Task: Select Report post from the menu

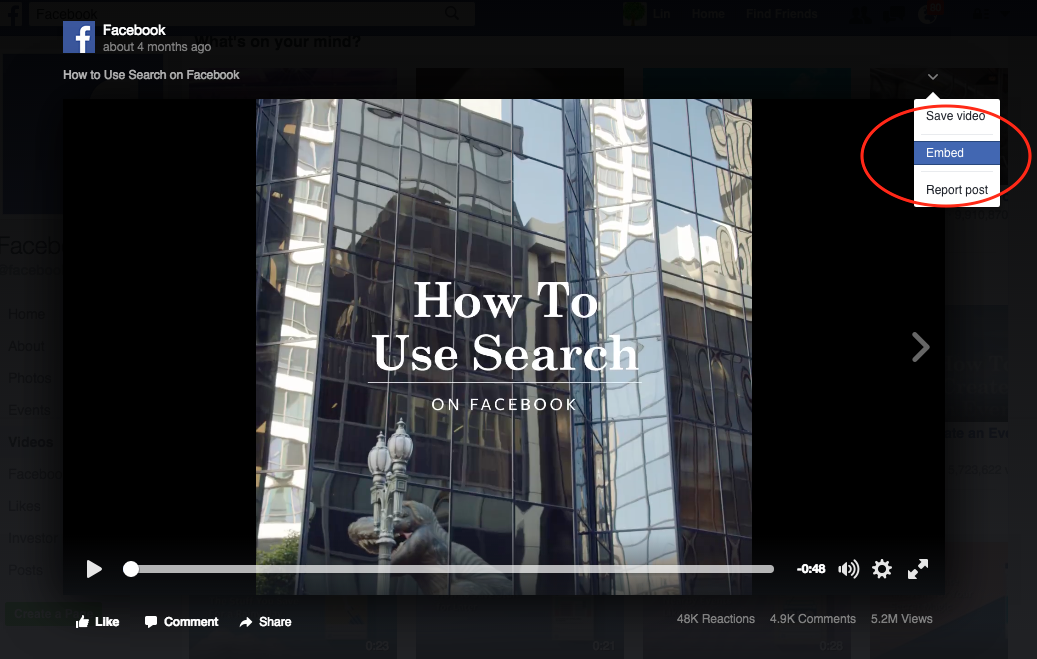Action: click(956, 190)
